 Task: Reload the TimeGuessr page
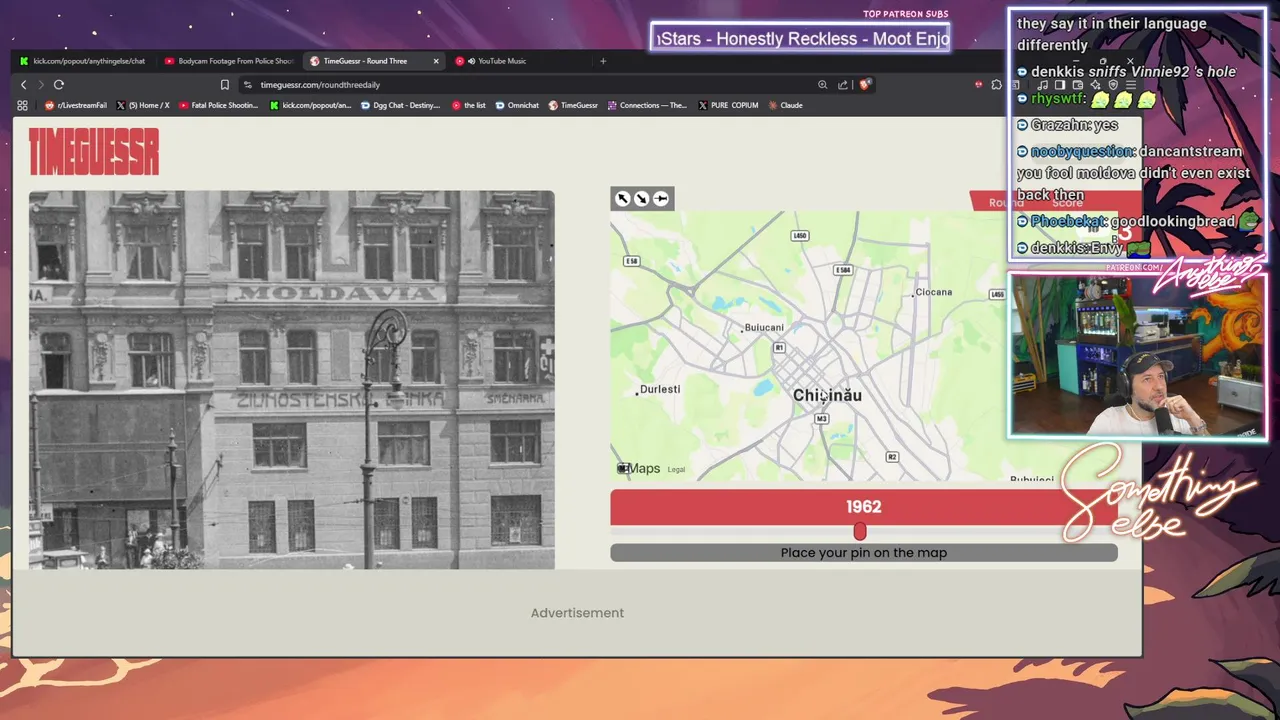59,85
